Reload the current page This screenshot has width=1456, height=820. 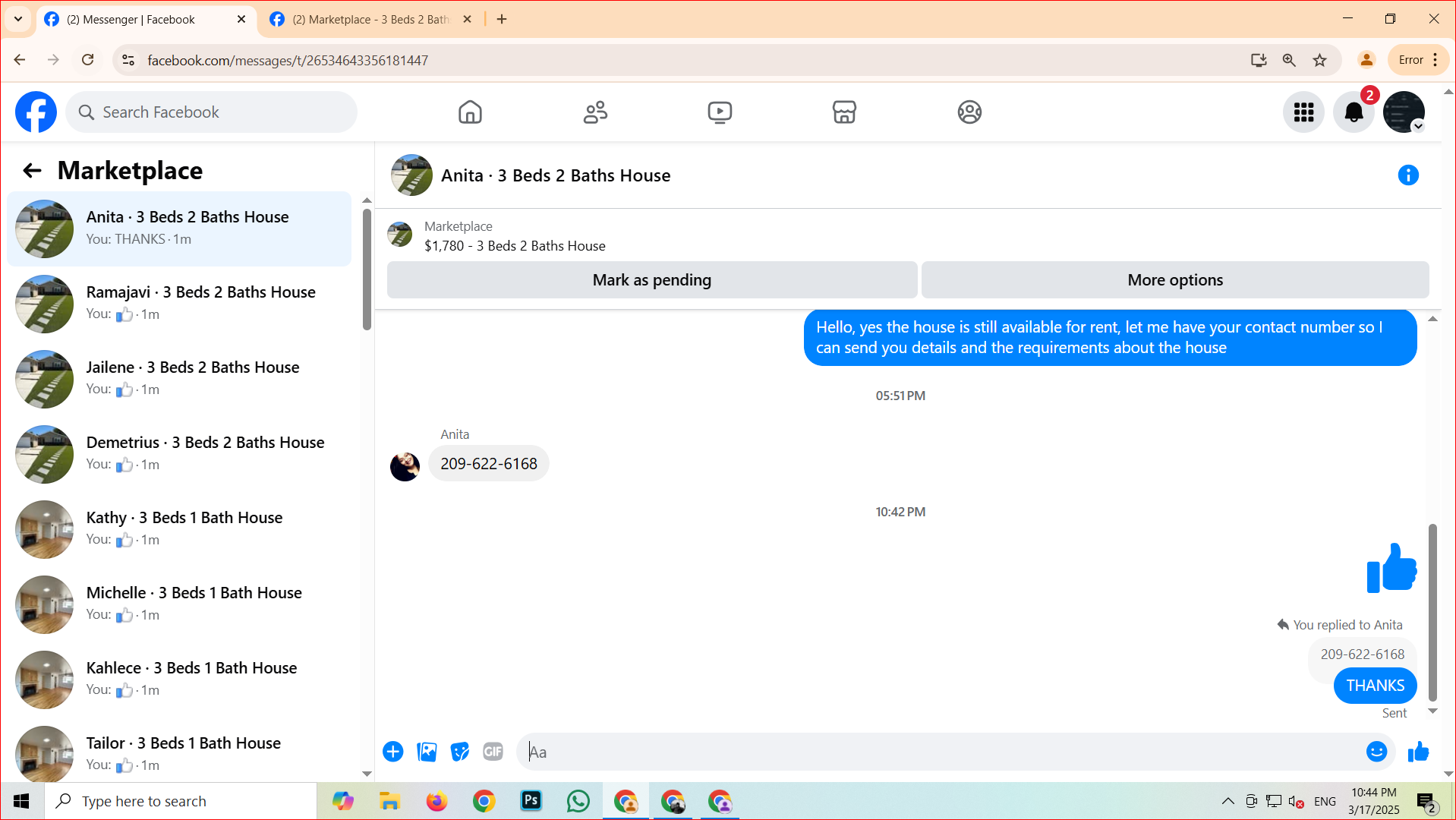[x=88, y=60]
